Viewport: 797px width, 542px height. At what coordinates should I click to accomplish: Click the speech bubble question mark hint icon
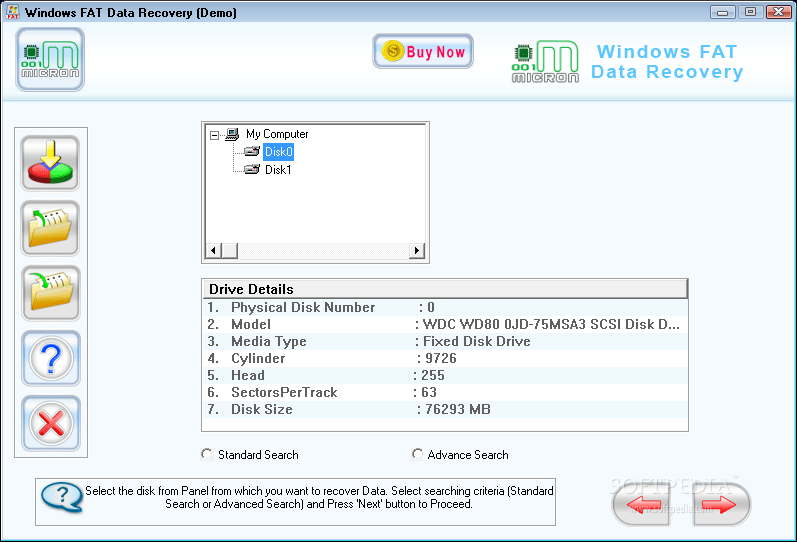62,497
